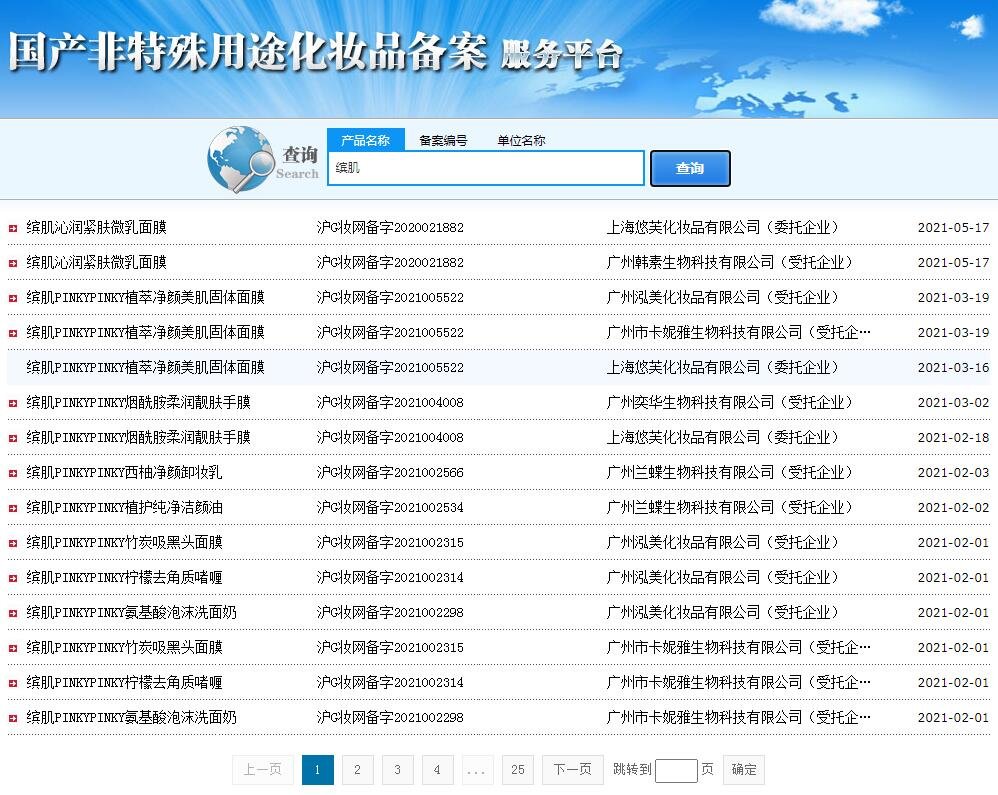Click red bullet beside 上海悠芙 缤肌沁润紧肤微乳面膜 row
The width and height of the screenshot is (998, 795).
pos(13,228)
